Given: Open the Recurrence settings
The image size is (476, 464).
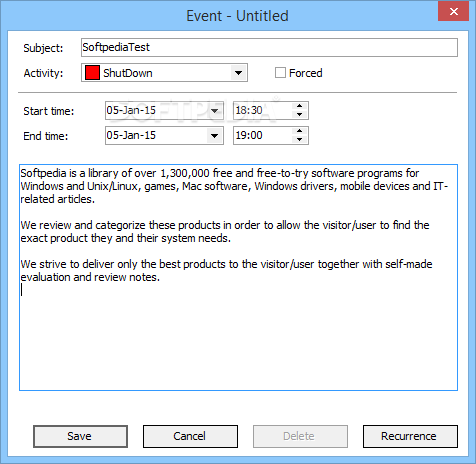Looking at the screenshot, I should click(410, 436).
